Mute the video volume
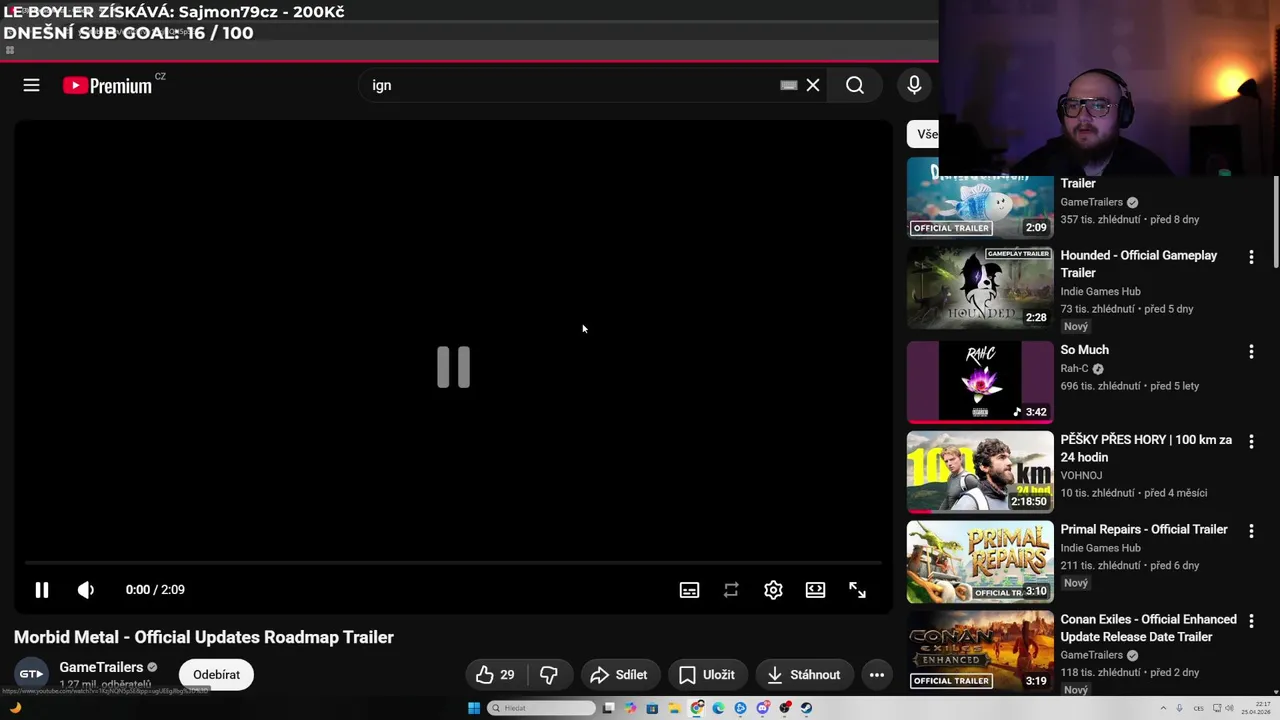Viewport: 1280px width, 720px height. (86, 590)
